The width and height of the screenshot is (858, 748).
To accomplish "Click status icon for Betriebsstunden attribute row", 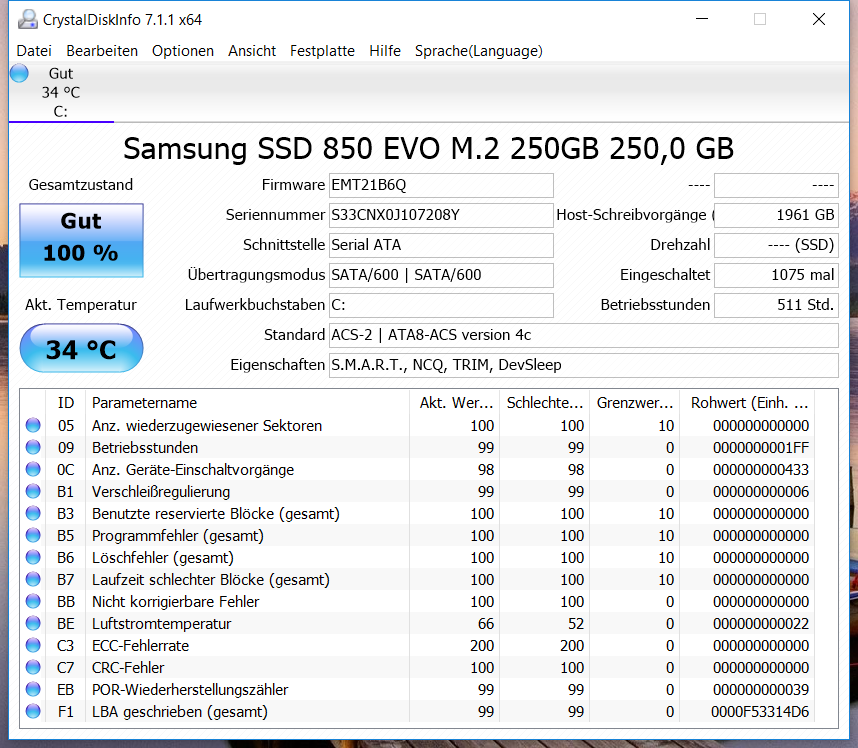I will tap(33, 447).
